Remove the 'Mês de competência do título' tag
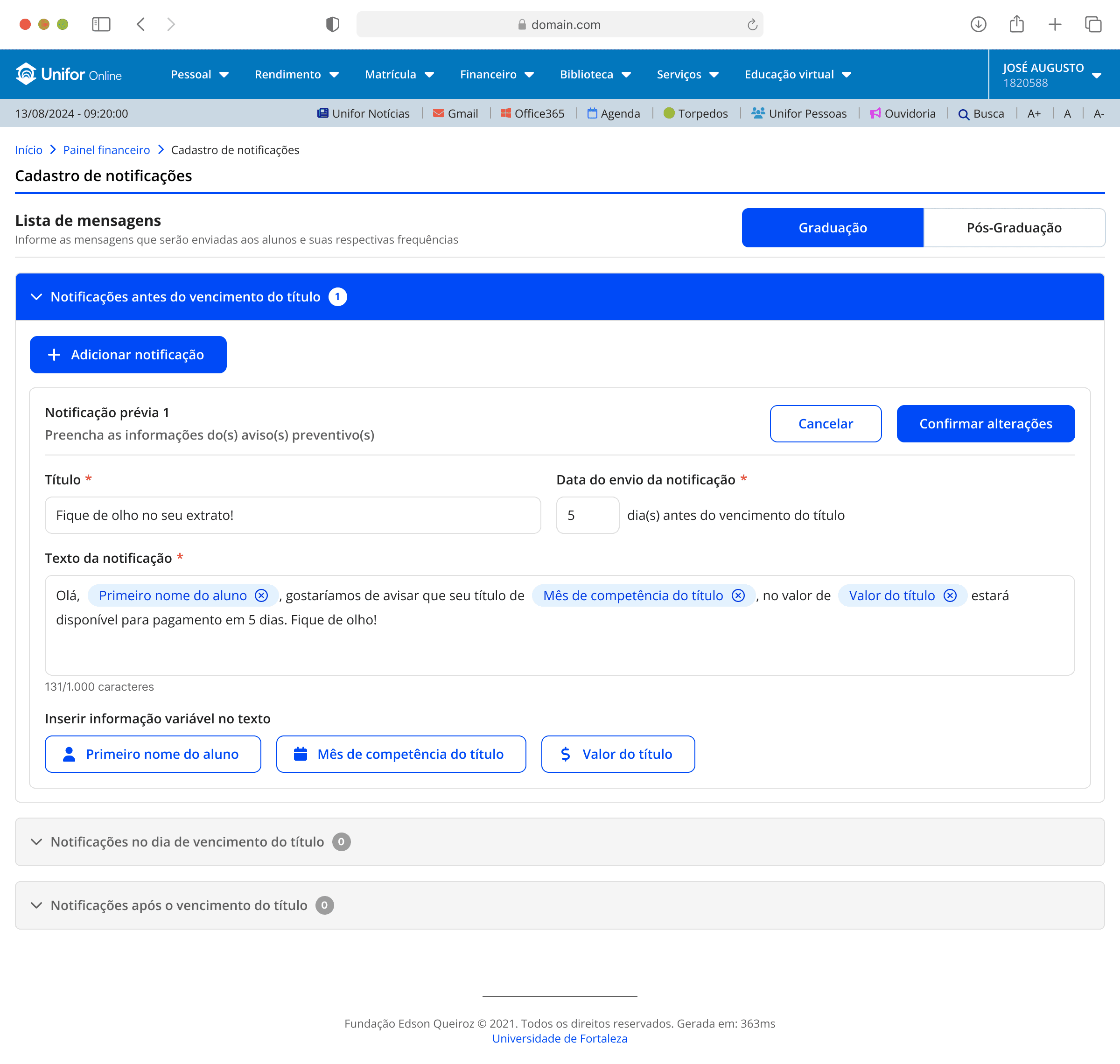Screen dimensions: 1120x1064 (738, 595)
